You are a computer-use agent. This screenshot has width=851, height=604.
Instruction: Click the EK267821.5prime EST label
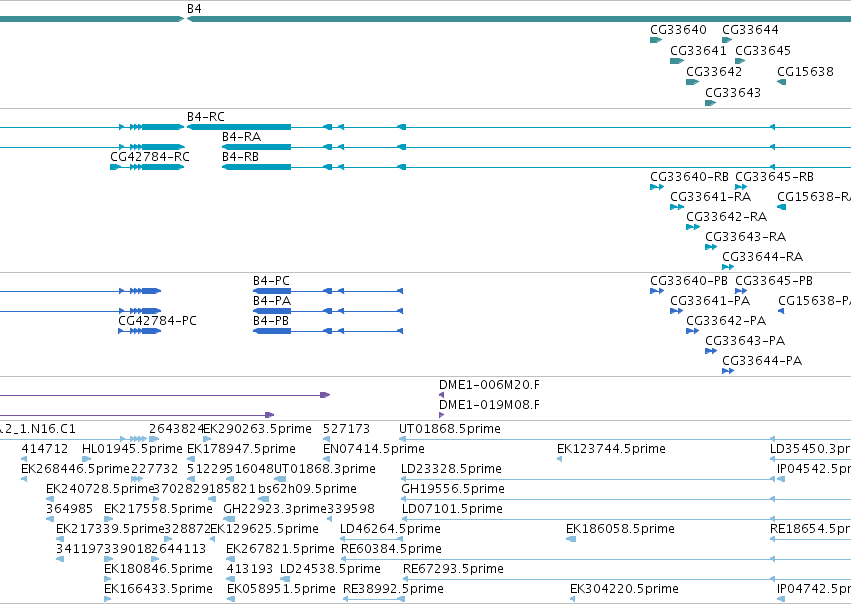point(280,549)
